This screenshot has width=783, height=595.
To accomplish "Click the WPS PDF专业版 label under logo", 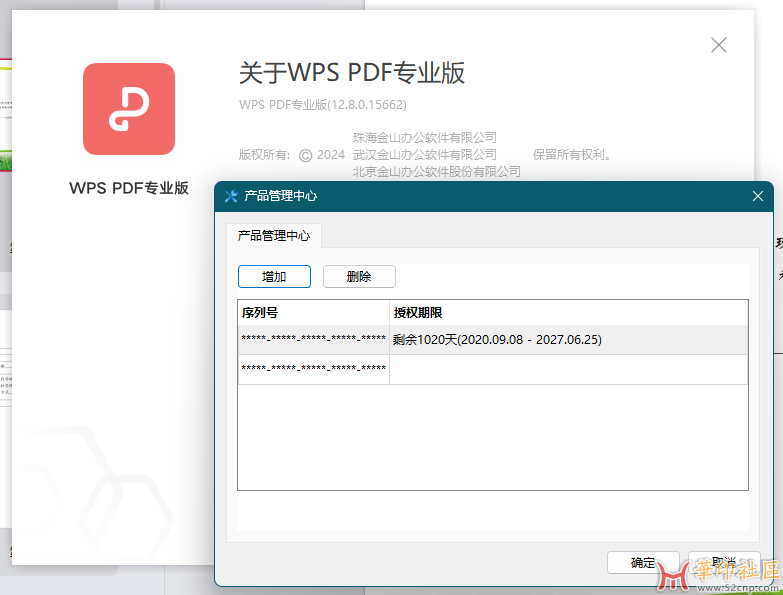I will [129, 188].
